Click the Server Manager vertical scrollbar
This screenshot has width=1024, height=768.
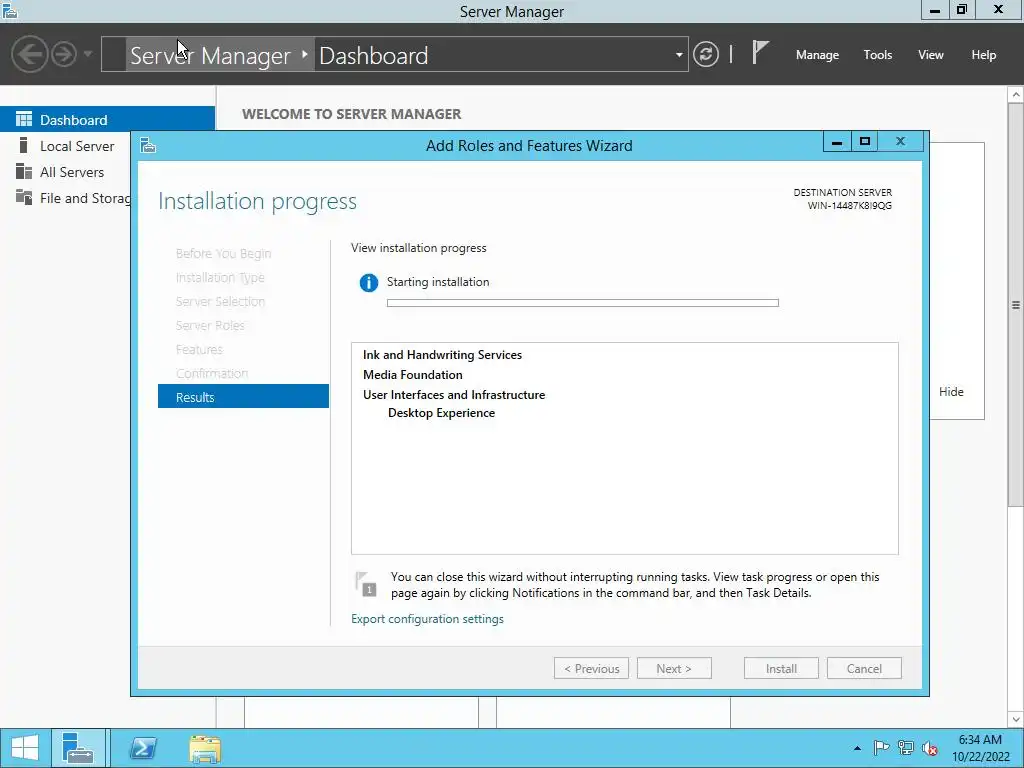(x=1016, y=304)
